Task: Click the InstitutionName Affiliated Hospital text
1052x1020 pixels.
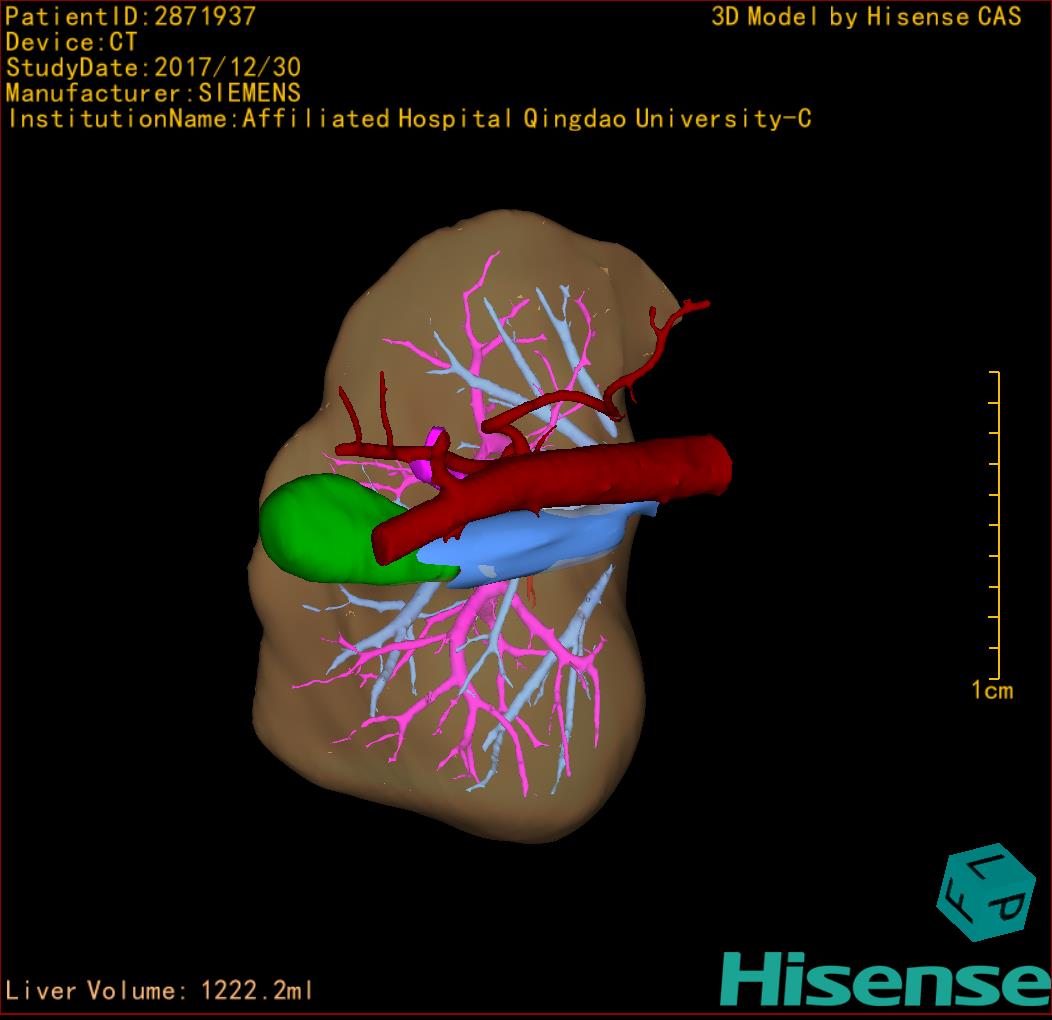Action: [409, 119]
